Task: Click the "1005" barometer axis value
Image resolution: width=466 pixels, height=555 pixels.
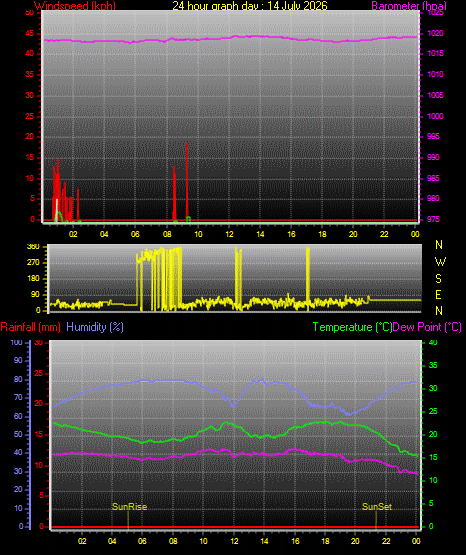Action: point(436,95)
